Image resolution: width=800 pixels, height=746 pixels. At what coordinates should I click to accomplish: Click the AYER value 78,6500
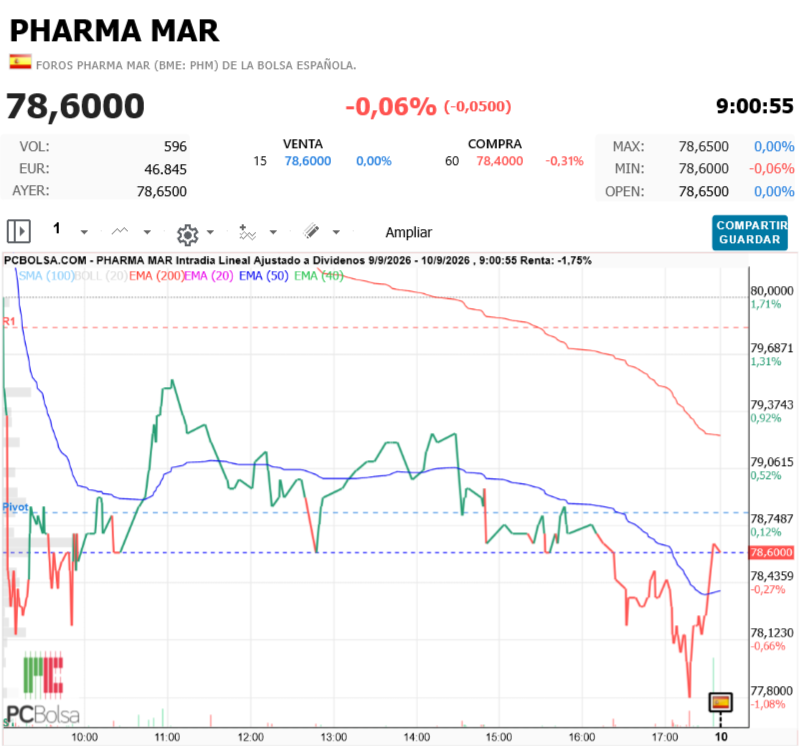(162, 191)
